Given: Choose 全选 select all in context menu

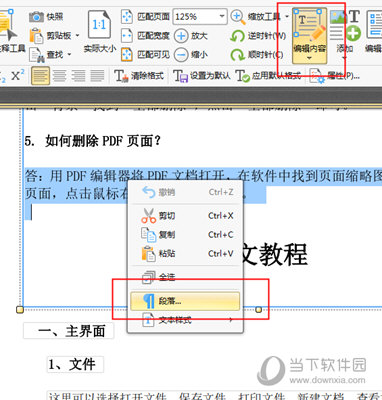Looking at the screenshot, I should click(x=185, y=277).
